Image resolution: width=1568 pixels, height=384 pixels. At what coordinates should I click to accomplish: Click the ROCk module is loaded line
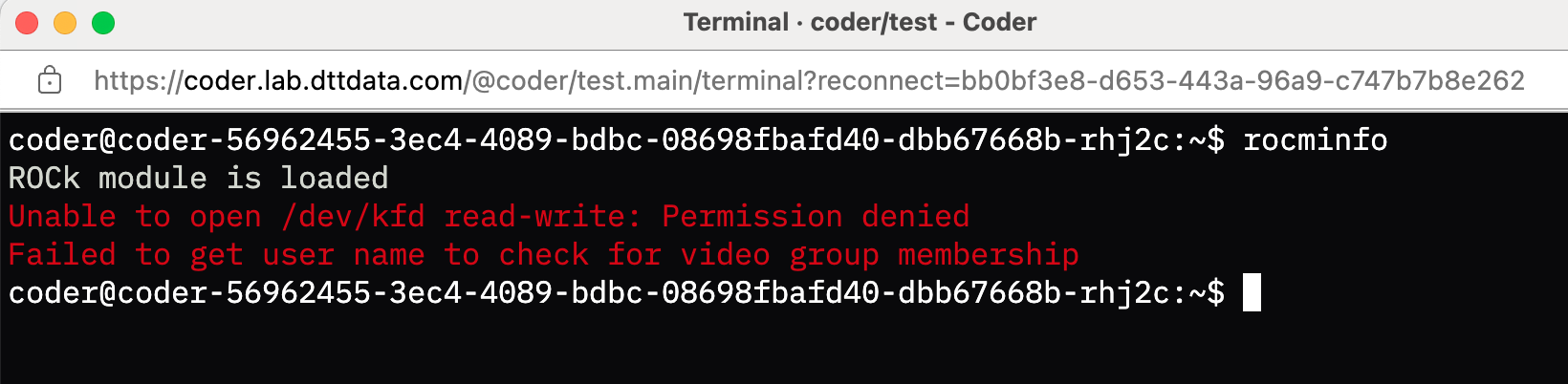click(199, 179)
